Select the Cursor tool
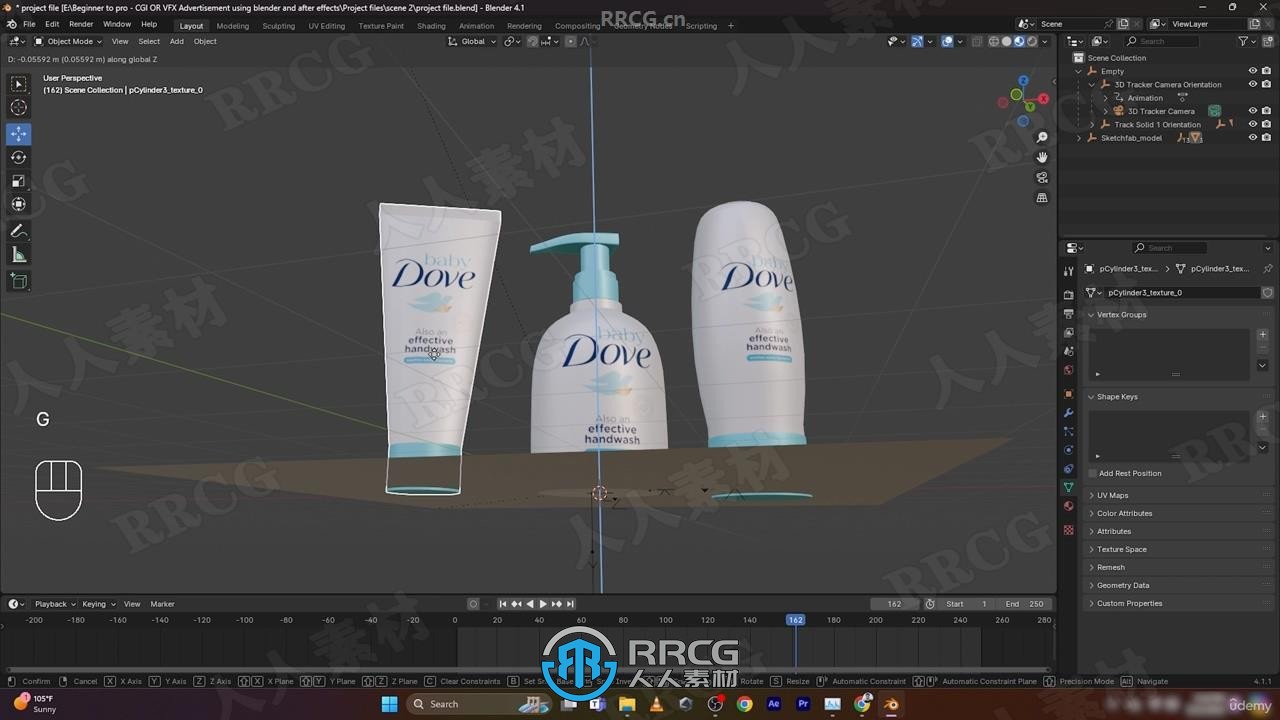The width and height of the screenshot is (1280, 720). (19, 107)
